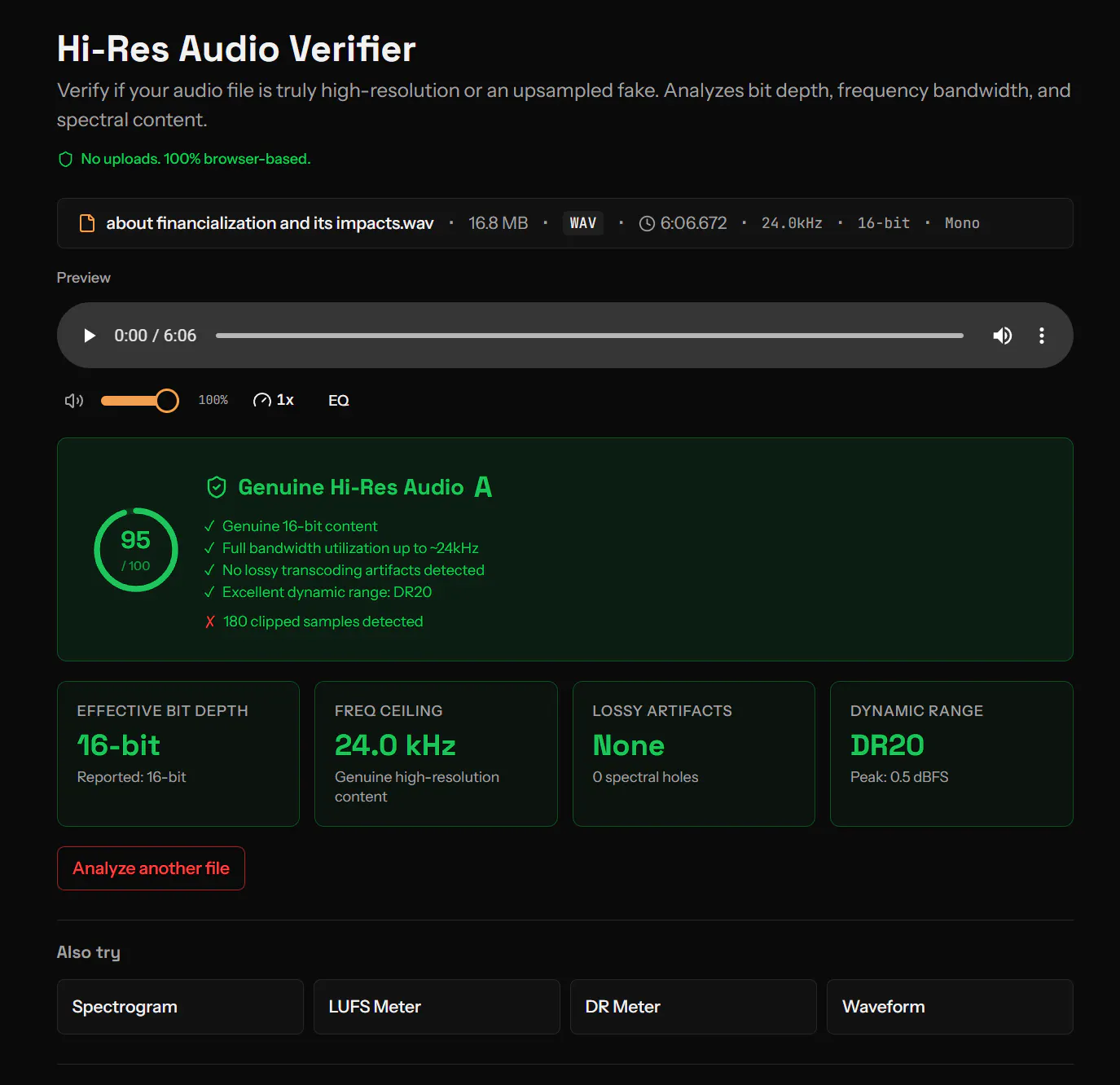Click the '0 spectral holes' text
Screen dimensions: 1120x1085
pyautogui.click(x=645, y=777)
